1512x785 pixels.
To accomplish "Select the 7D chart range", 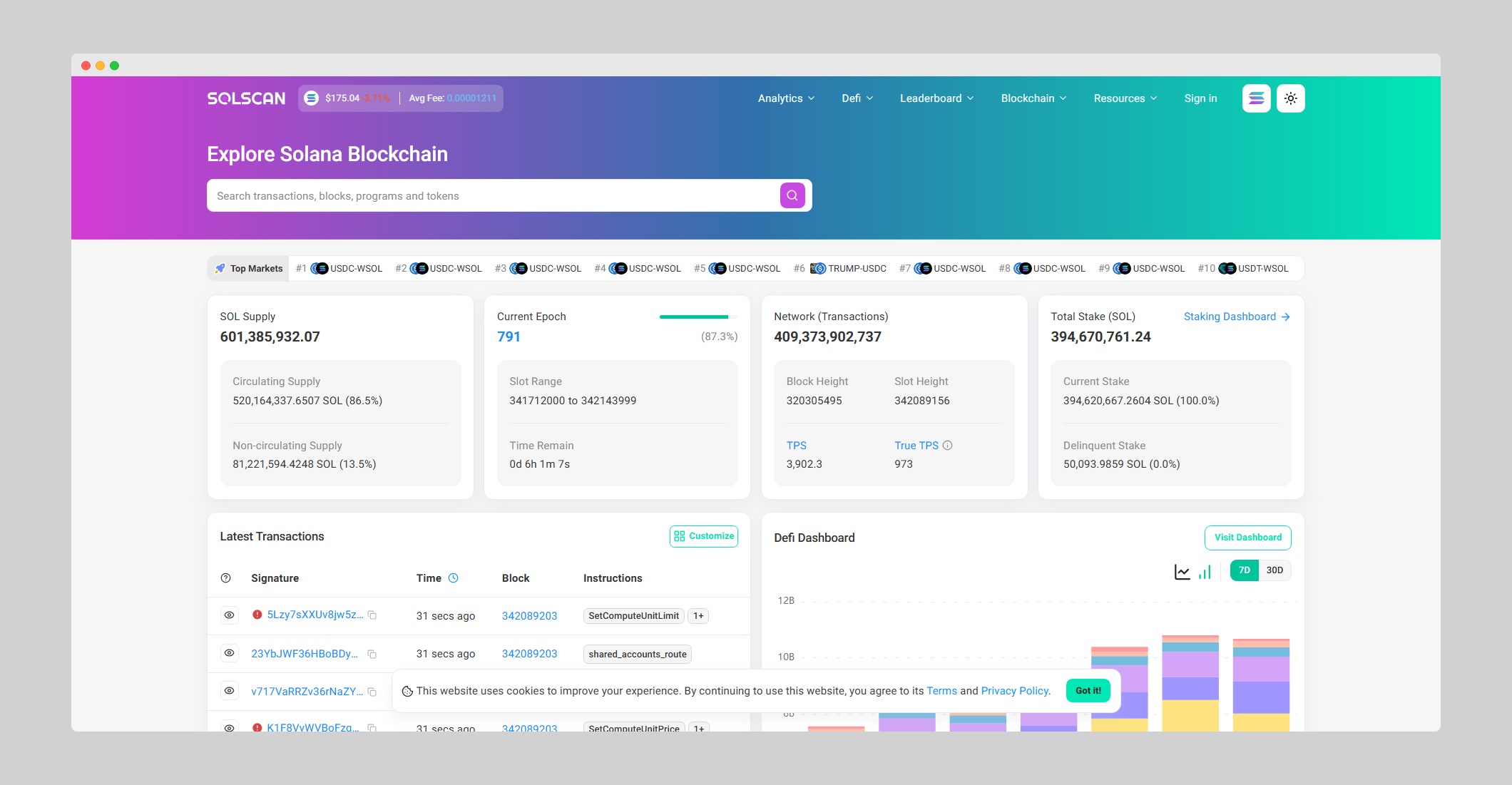I will click(1245, 570).
